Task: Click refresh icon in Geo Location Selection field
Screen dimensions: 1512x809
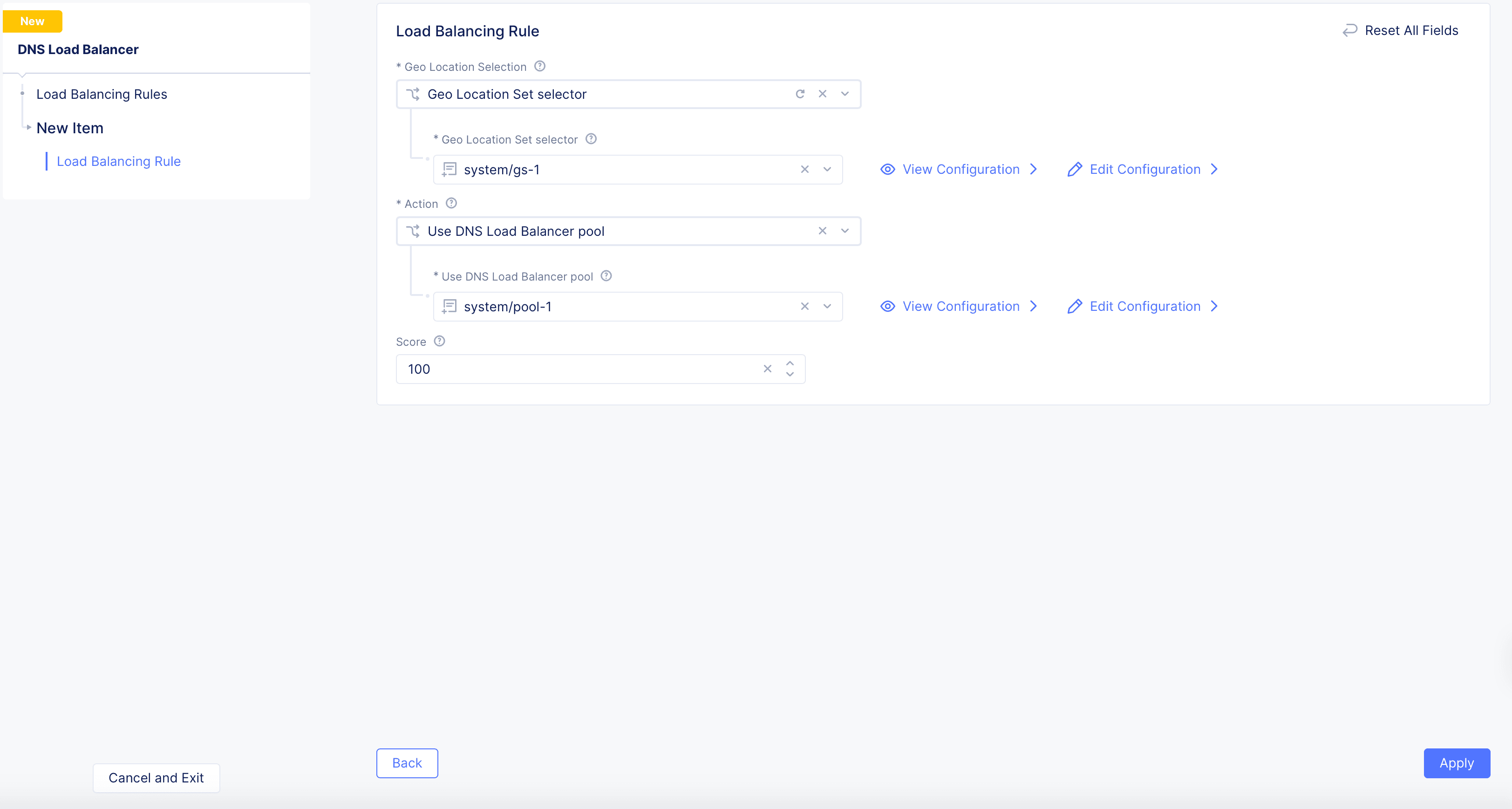Action: pos(799,94)
